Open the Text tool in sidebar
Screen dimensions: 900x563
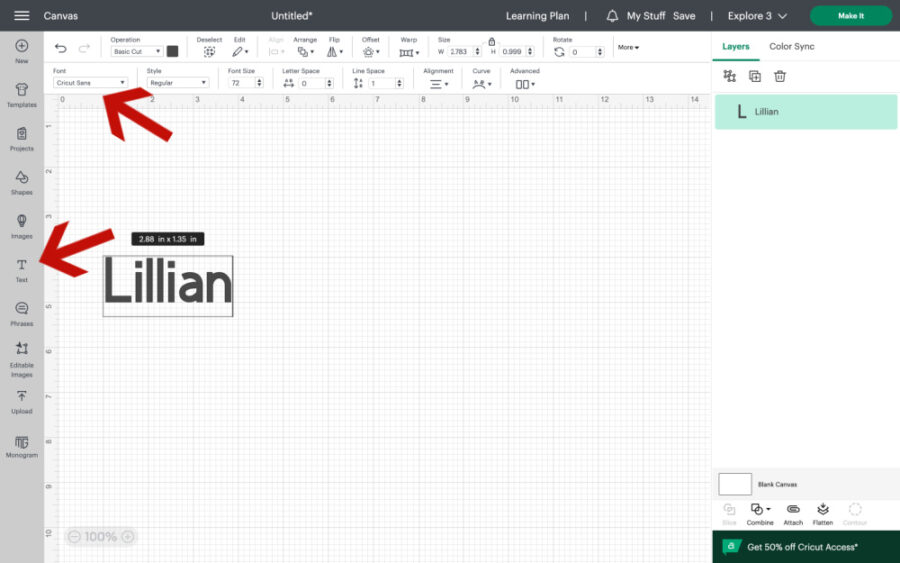click(x=21, y=268)
